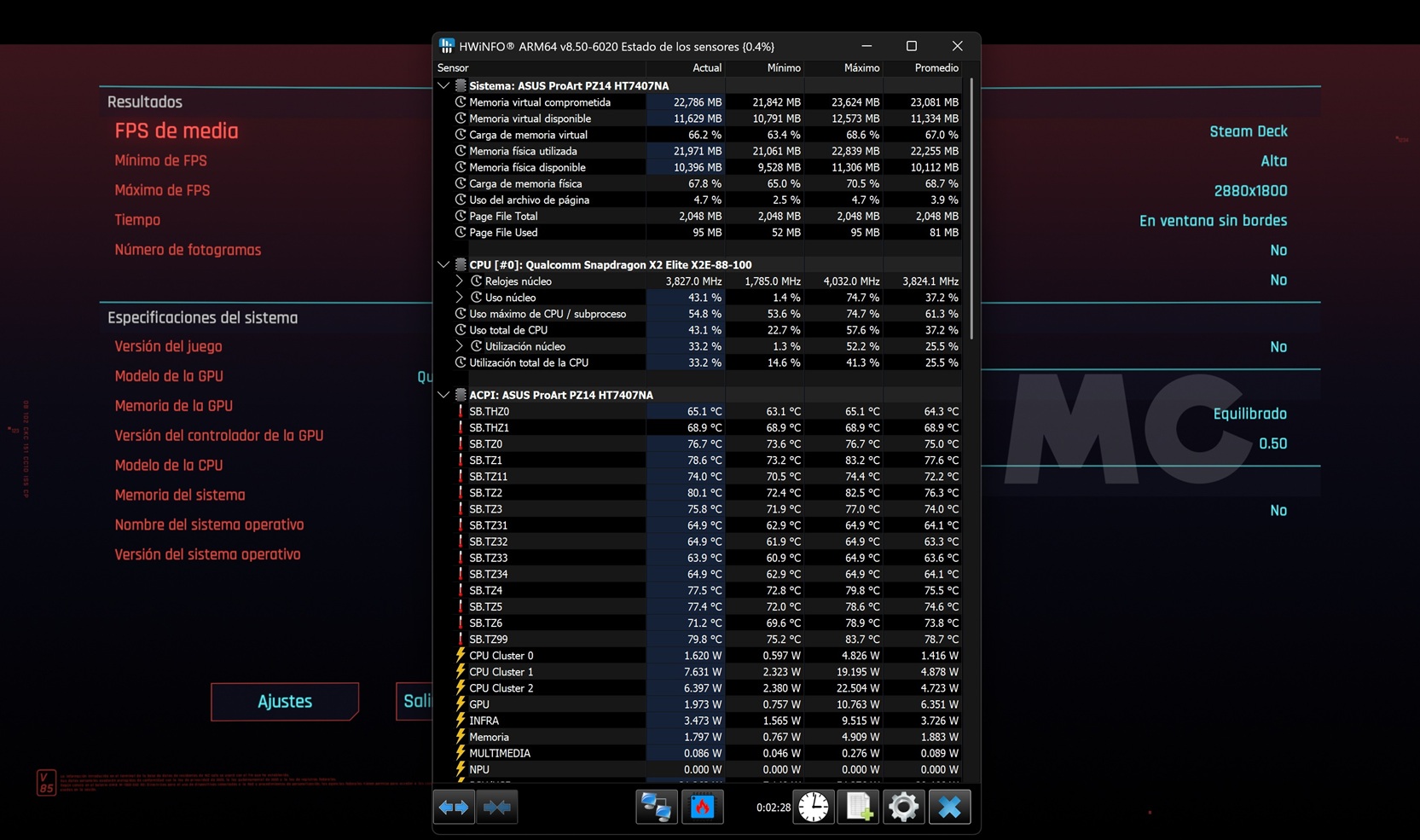This screenshot has width=1420, height=840.
Task: Close sensors with the blue X toolbar icon
Action: coord(949,807)
